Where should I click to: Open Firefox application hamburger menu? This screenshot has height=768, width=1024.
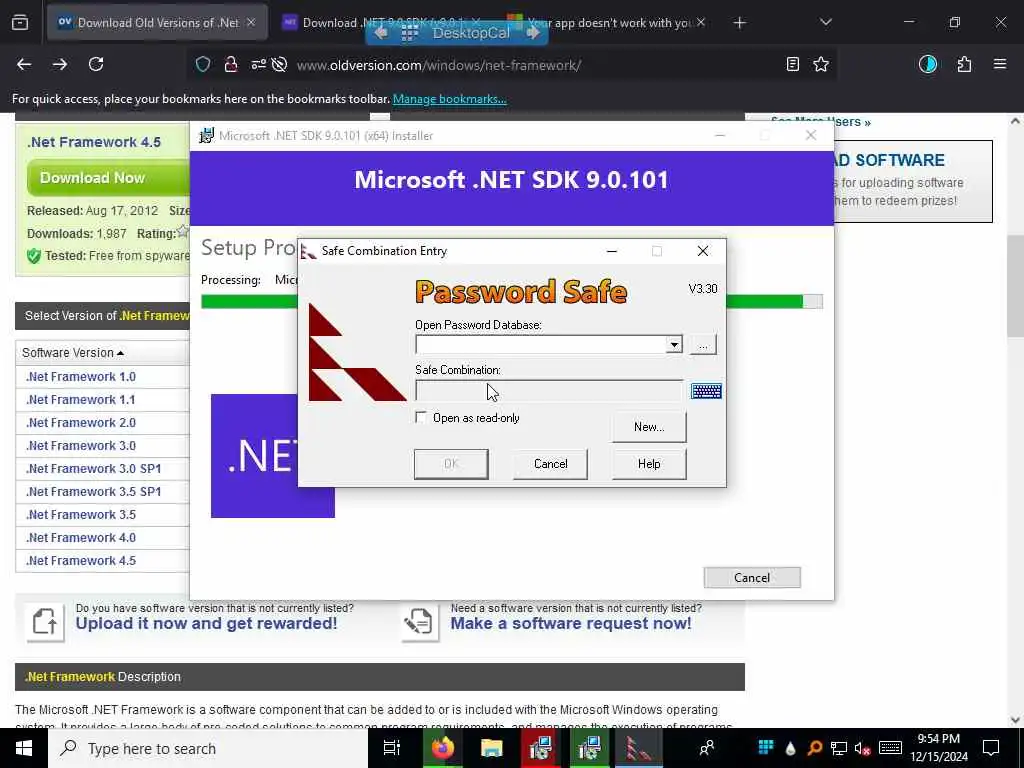click(1000, 64)
